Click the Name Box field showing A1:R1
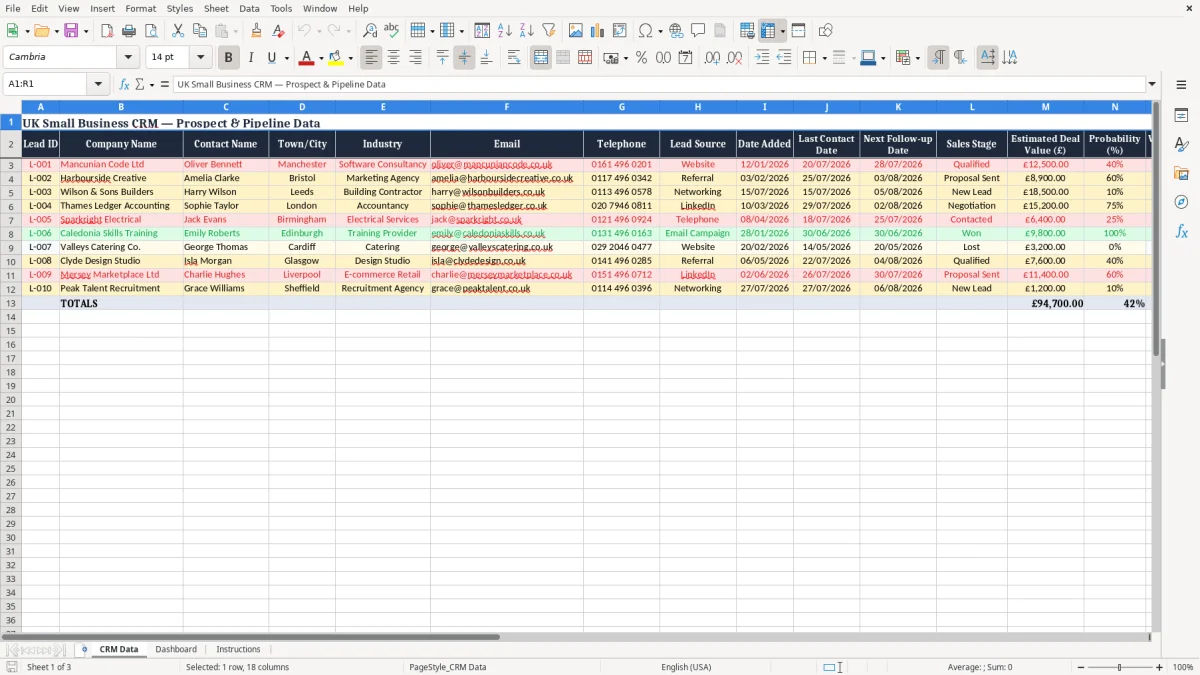The width and height of the screenshot is (1200, 675). (x=47, y=84)
